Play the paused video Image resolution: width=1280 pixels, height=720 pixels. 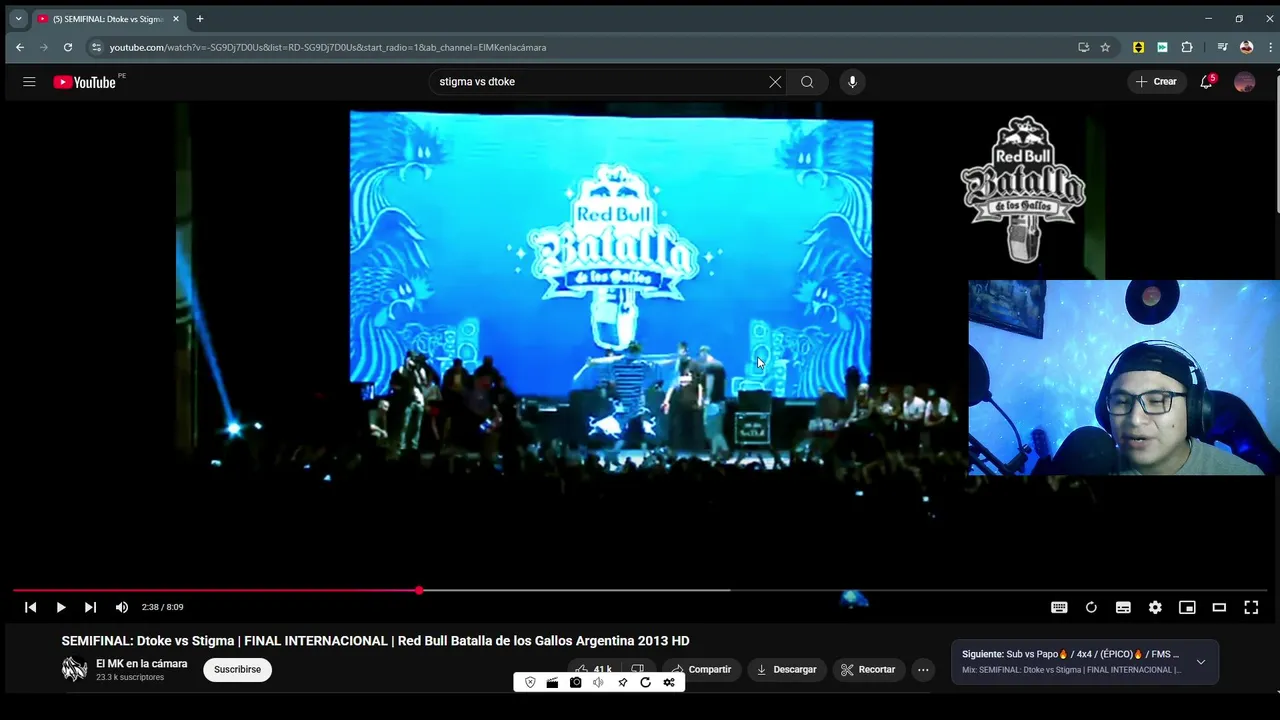(x=61, y=607)
